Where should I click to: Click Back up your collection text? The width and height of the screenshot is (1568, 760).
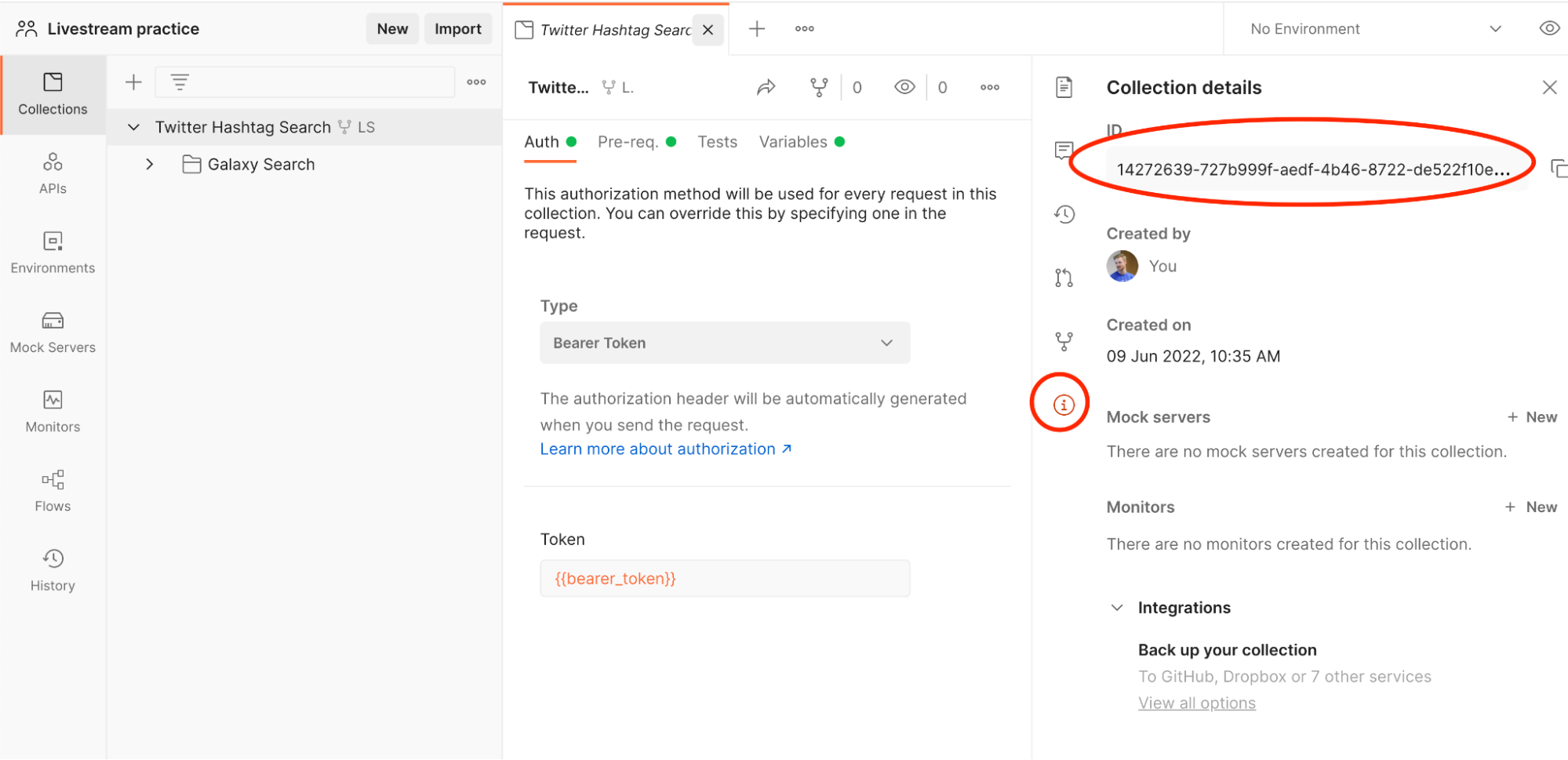pyautogui.click(x=1228, y=650)
